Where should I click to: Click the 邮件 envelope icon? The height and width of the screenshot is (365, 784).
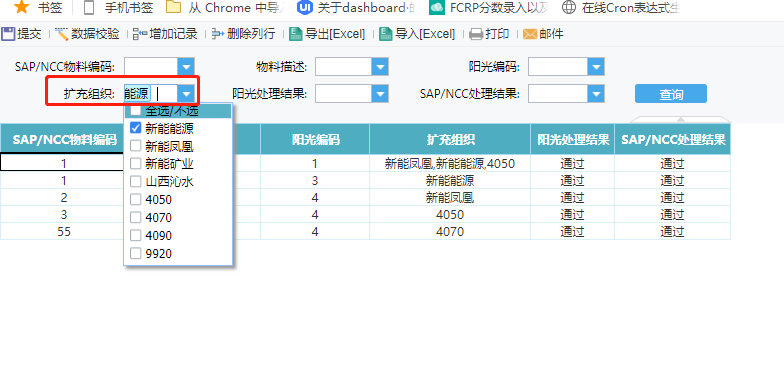(x=530, y=34)
